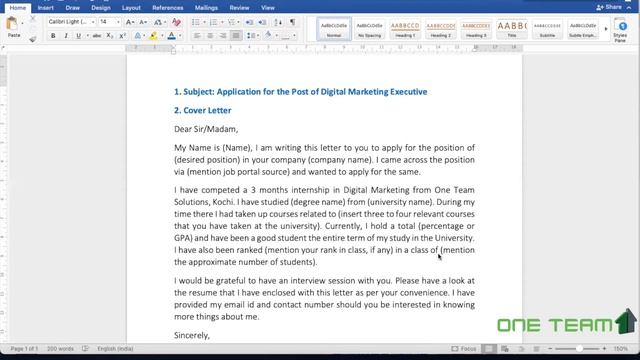This screenshot has width=640, height=360.
Task: Apply the text effects outlined A icon
Action: (138, 36)
